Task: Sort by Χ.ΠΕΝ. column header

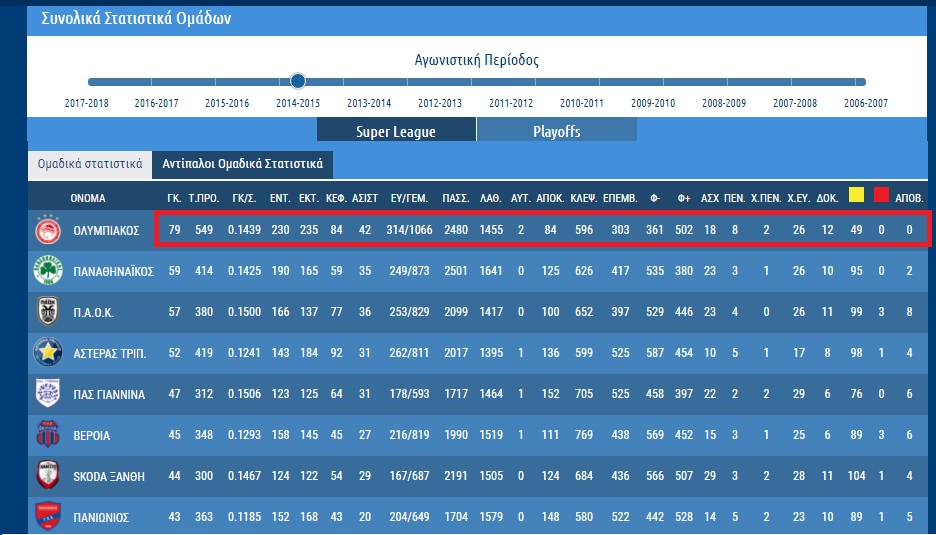Action: [x=766, y=198]
